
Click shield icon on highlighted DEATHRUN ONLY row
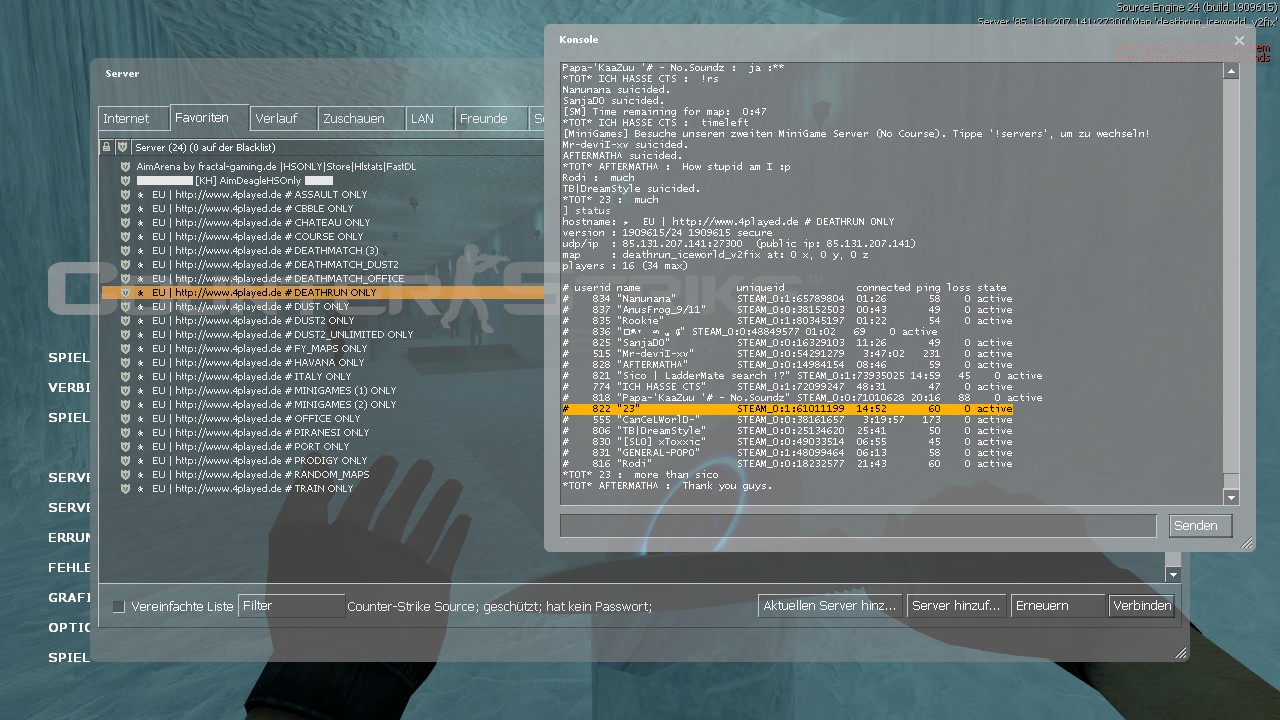(125, 292)
